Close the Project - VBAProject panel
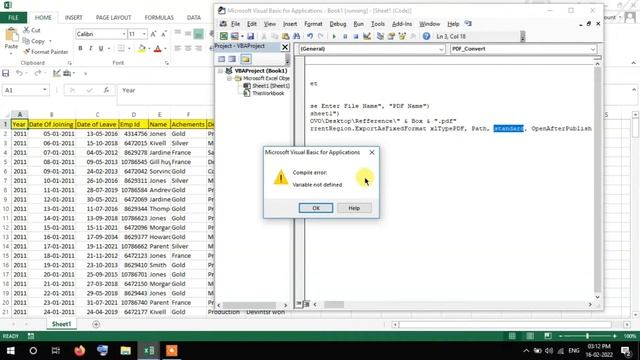Viewport: 640px width, 360px height. 285,47
